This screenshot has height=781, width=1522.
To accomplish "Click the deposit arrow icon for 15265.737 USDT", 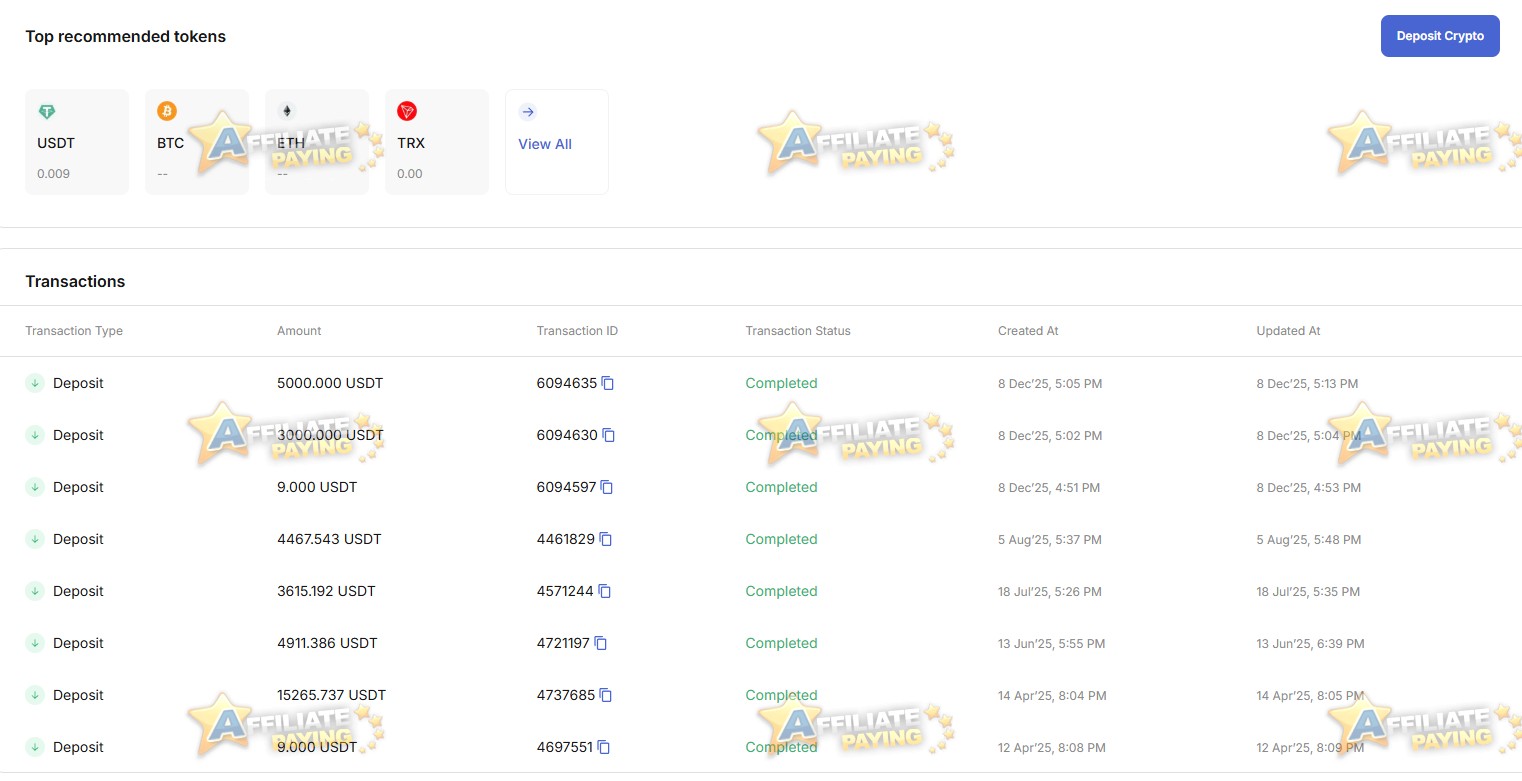I will click(x=35, y=695).
